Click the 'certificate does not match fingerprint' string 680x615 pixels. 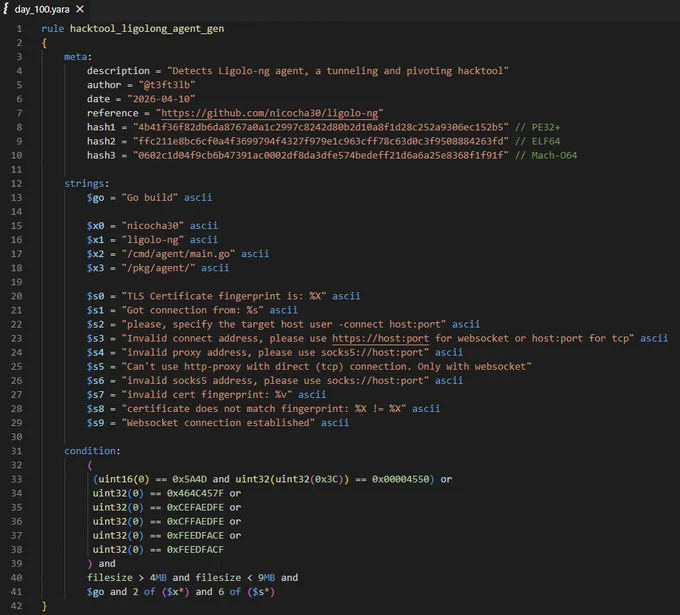(x=264, y=409)
